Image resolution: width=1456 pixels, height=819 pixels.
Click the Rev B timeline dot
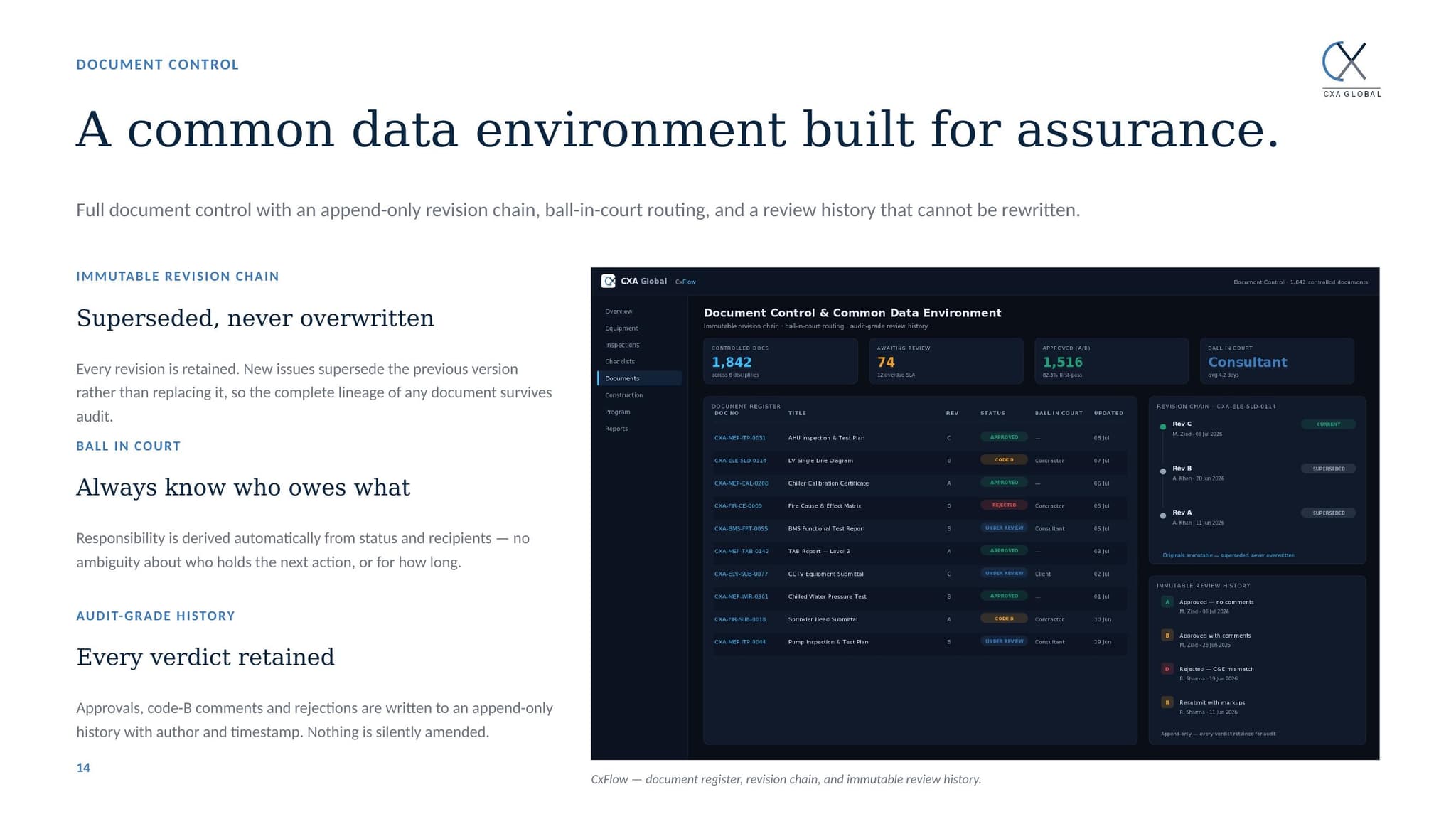[1163, 471]
